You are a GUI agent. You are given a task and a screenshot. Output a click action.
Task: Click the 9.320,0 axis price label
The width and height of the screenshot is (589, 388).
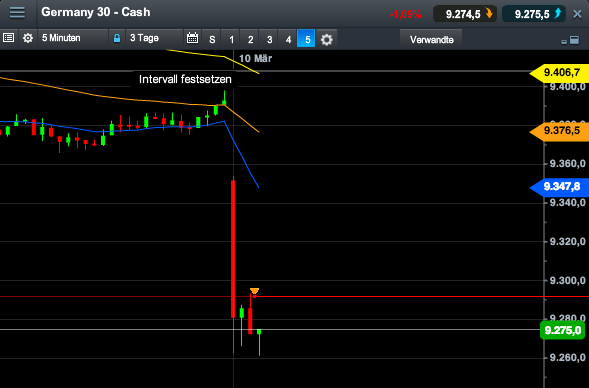click(x=567, y=242)
